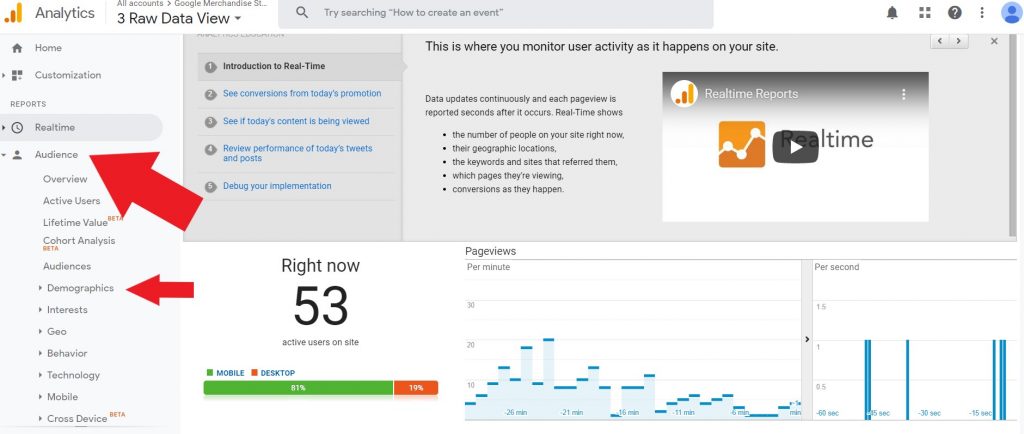Image resolution: width=1024 pixels, height=434 pixels.
Task: Open the notifications bell
Action: (x=892, y=12)
